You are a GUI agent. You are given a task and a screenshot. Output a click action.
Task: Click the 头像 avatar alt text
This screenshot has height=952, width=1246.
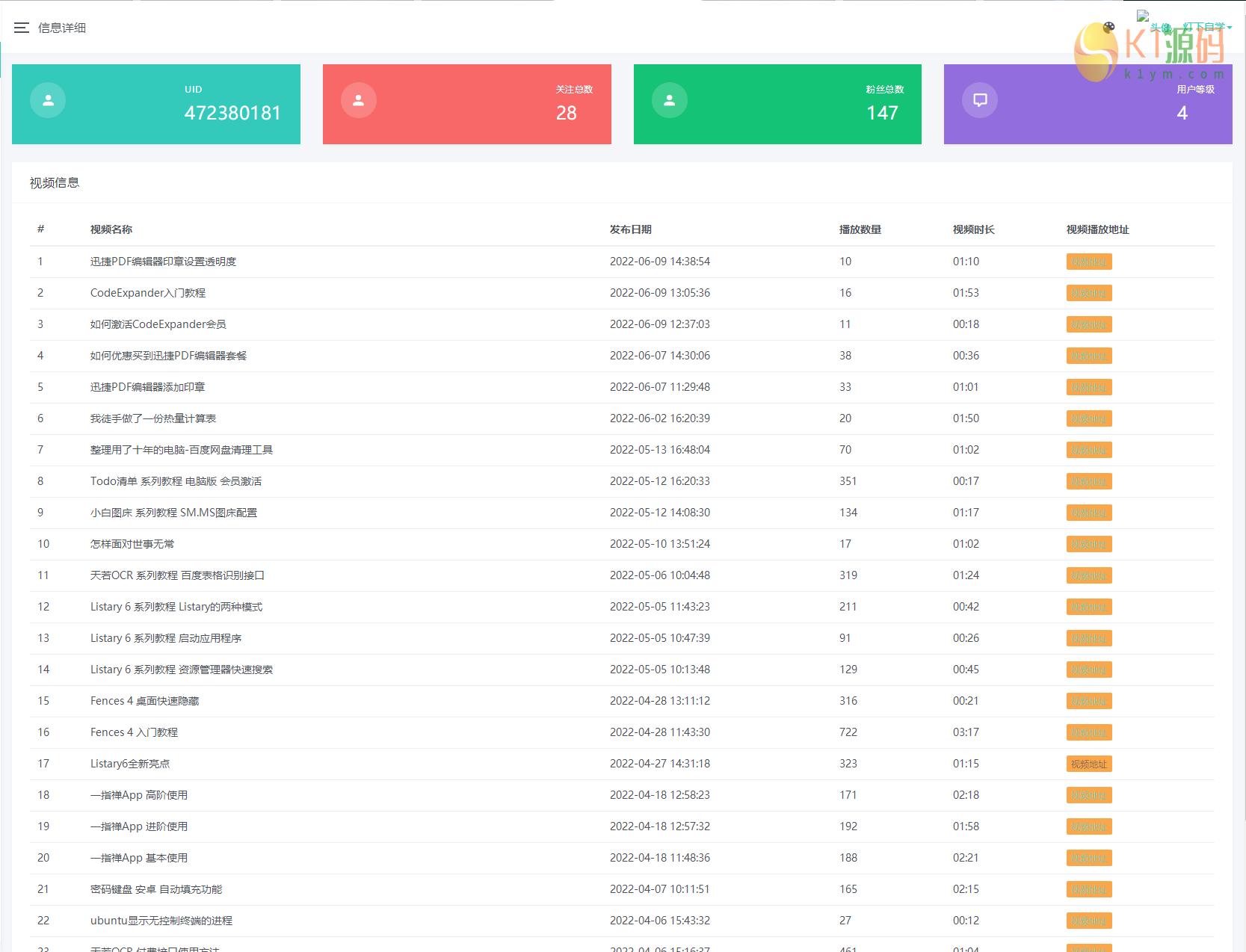pos(1161,28)
